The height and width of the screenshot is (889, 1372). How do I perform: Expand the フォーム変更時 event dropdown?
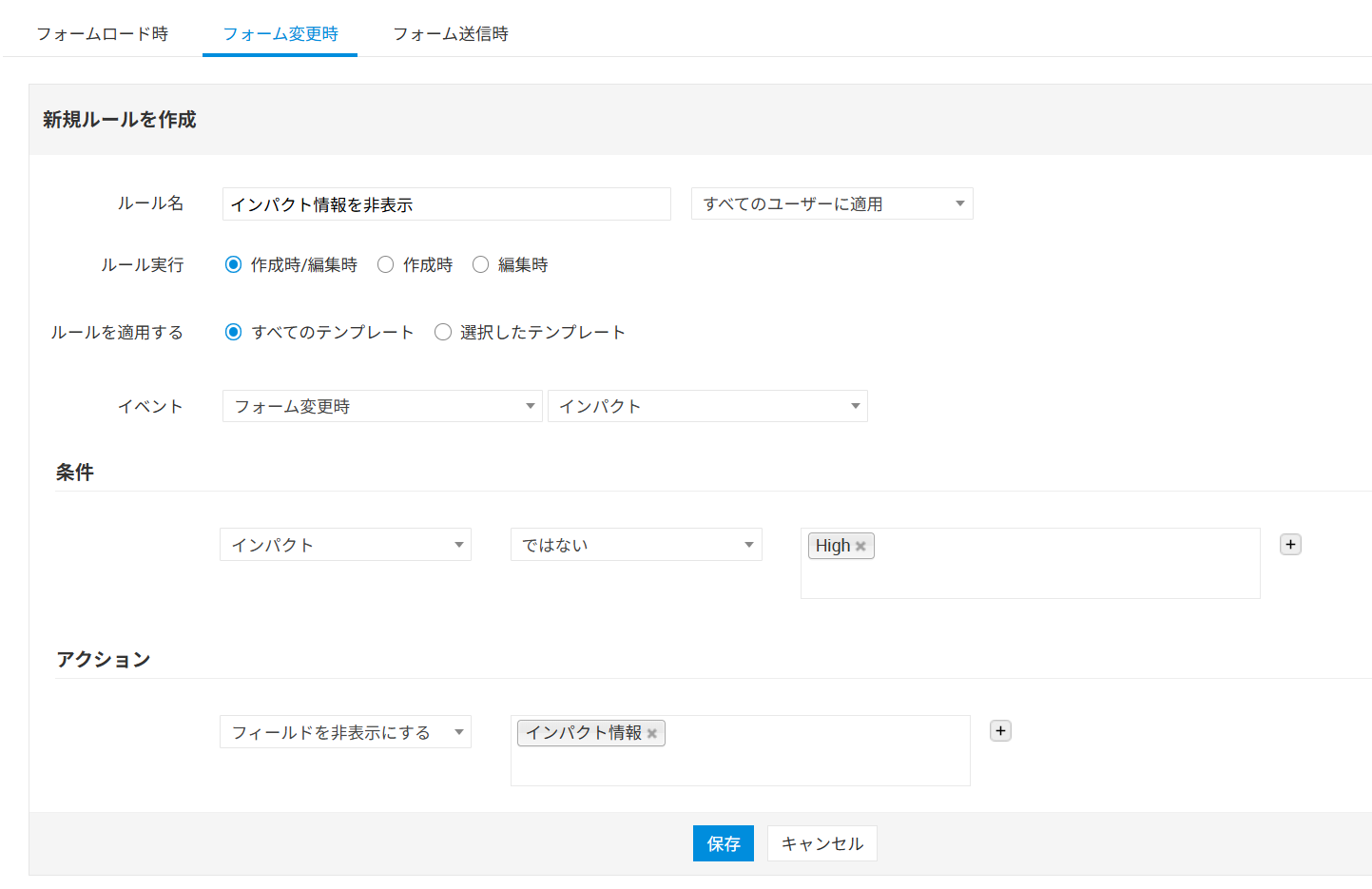[x=382, y=407]
